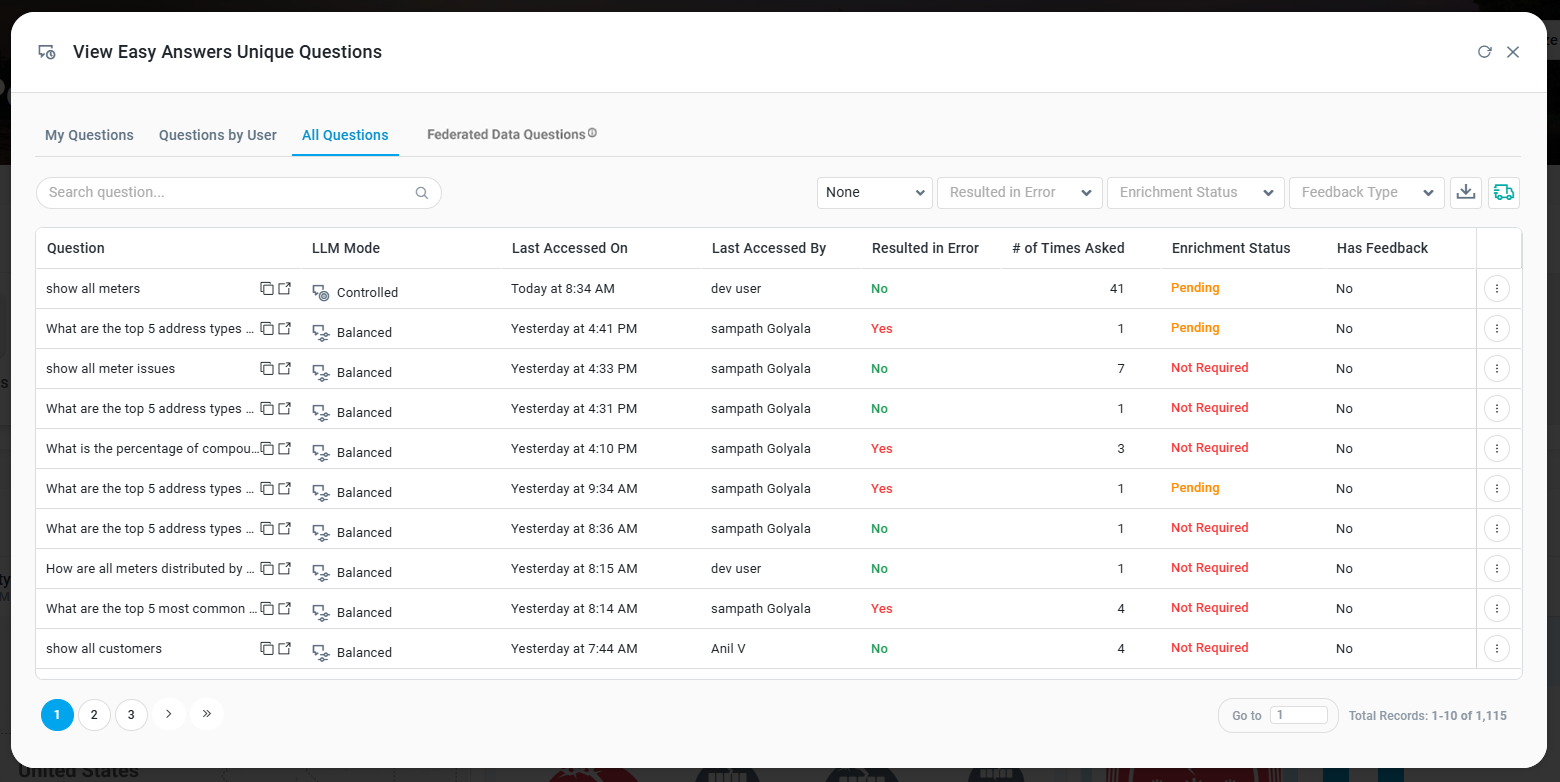1560x782 pixels.
Task: Close the View Easy Answers dialog
Action: pos(1513,52)
